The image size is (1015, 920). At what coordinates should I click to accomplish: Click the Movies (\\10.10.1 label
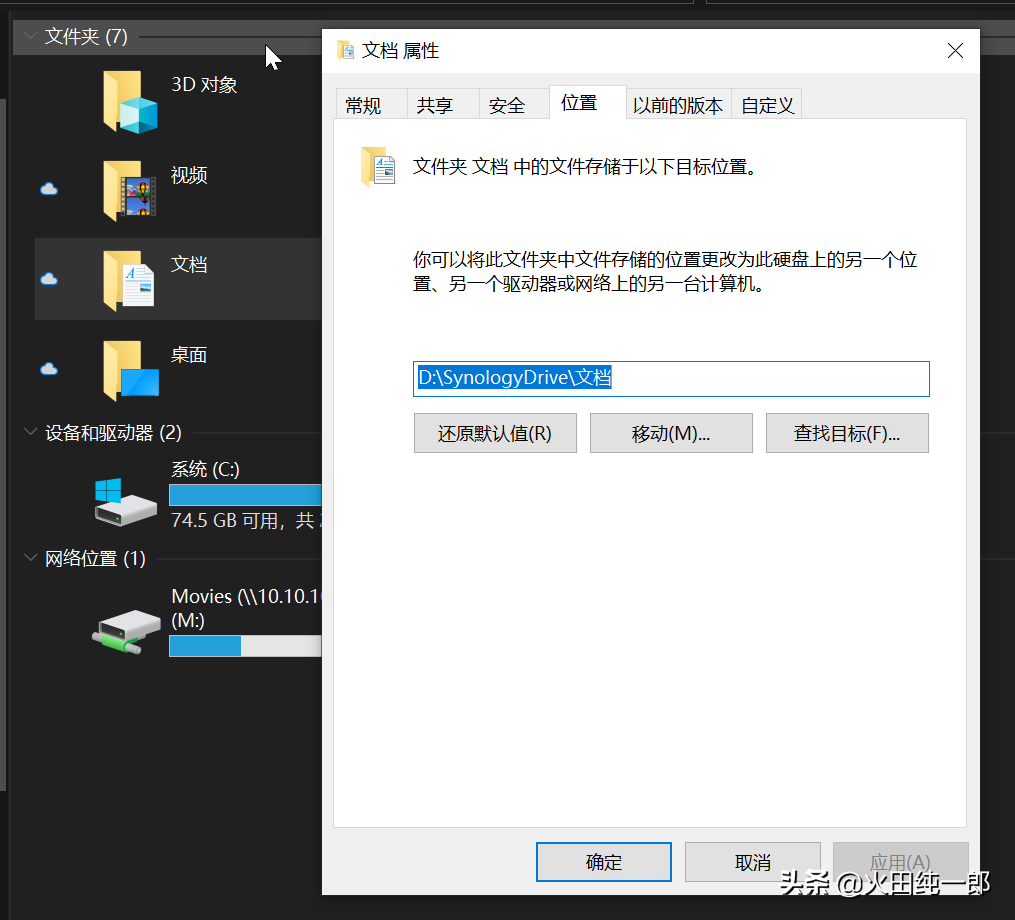[246, 596]
